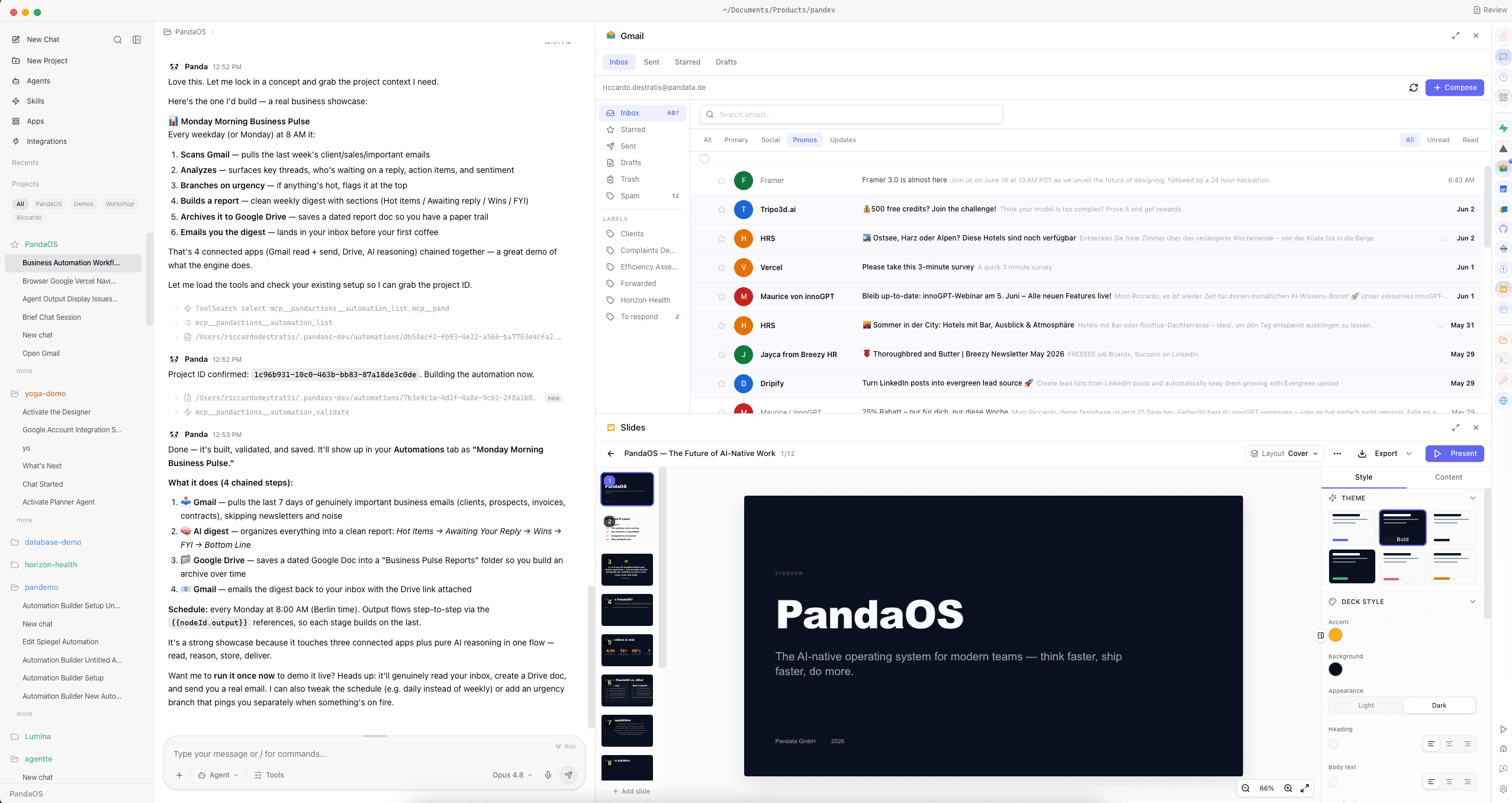
Task: Star the Vercel email
Action: coord(722,268)
